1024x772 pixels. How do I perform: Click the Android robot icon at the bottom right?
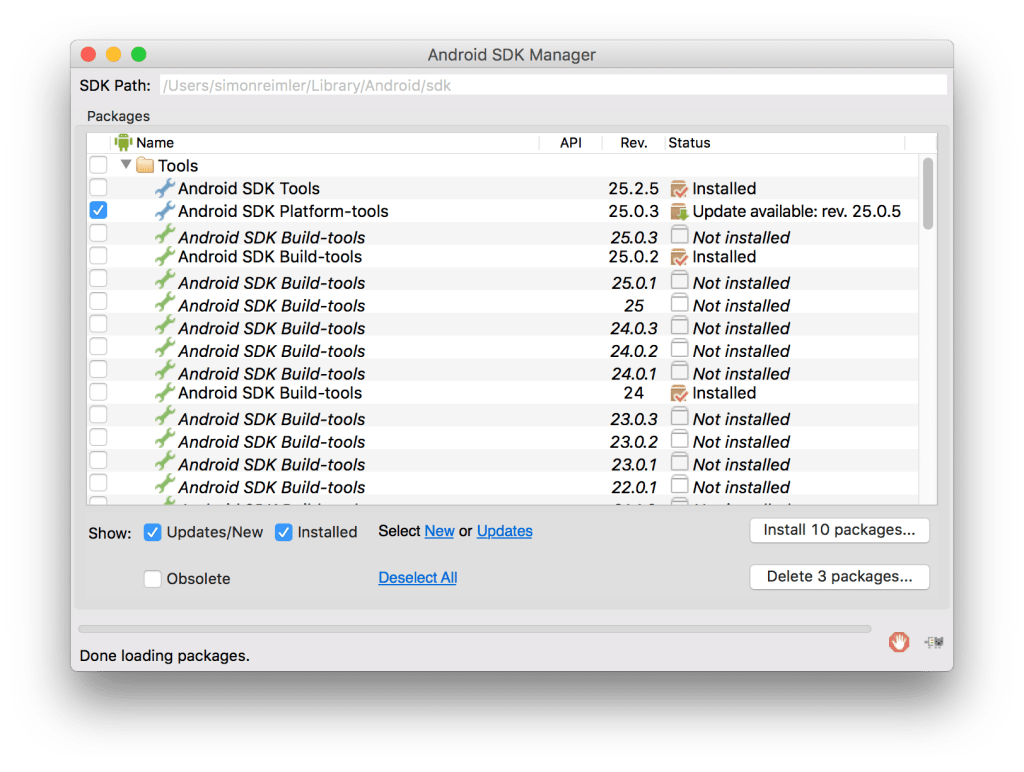(x=933, y=642)
